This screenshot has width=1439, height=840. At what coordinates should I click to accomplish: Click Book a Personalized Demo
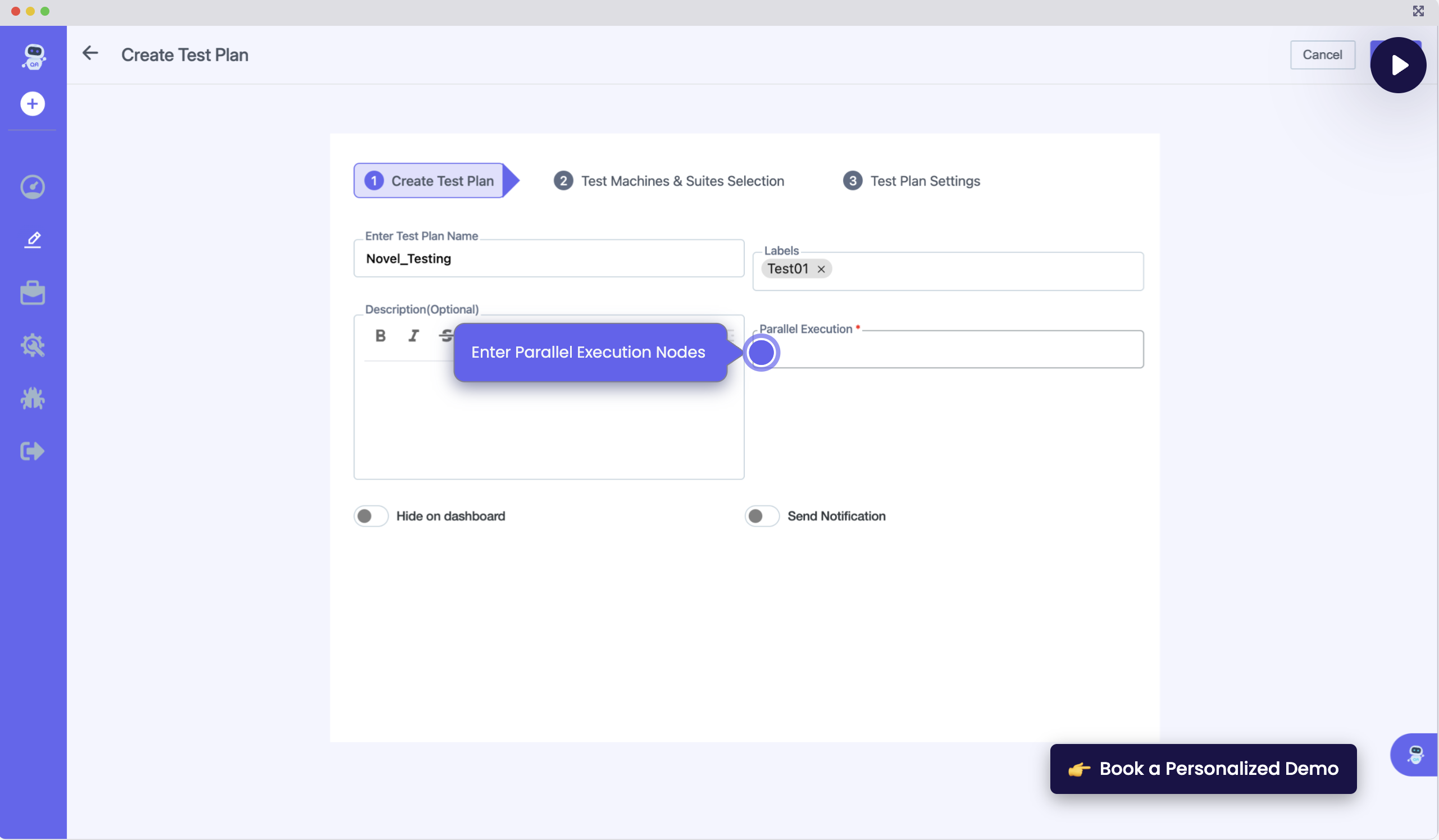pos(1203,769)
